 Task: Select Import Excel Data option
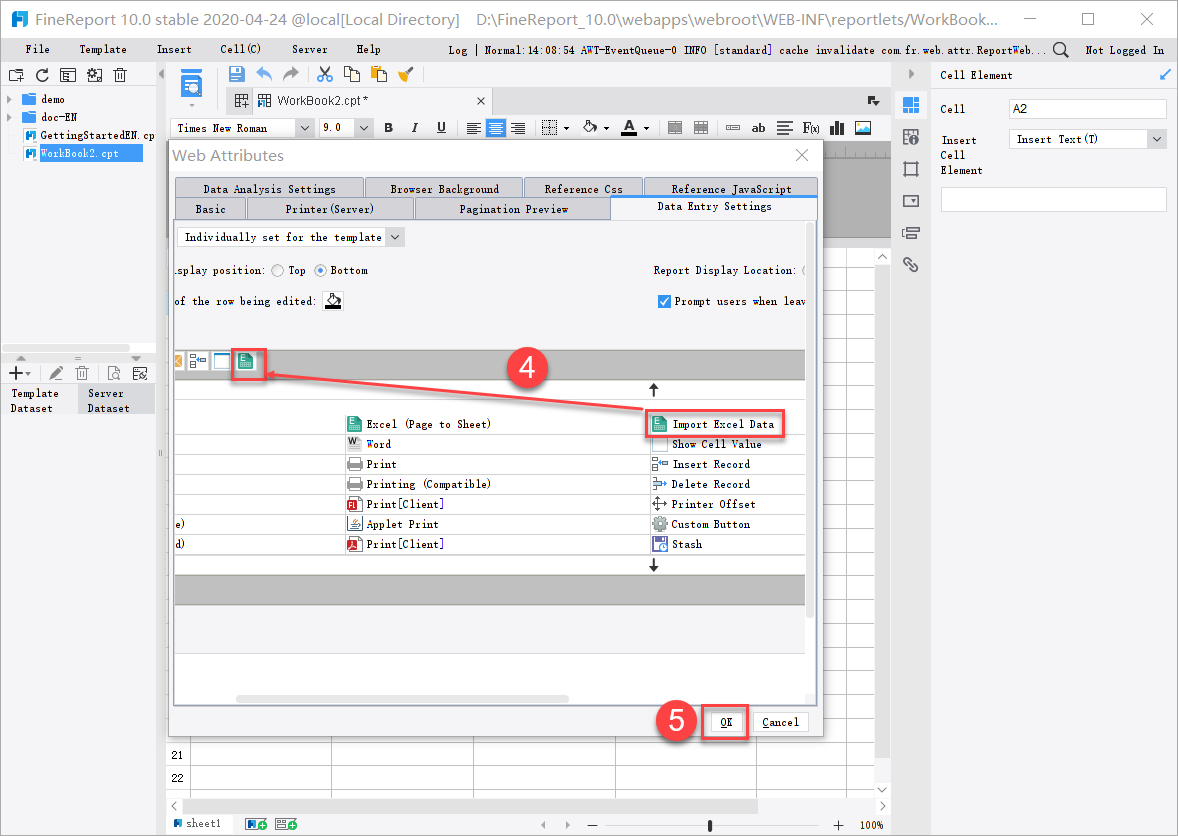pos(715,424)
